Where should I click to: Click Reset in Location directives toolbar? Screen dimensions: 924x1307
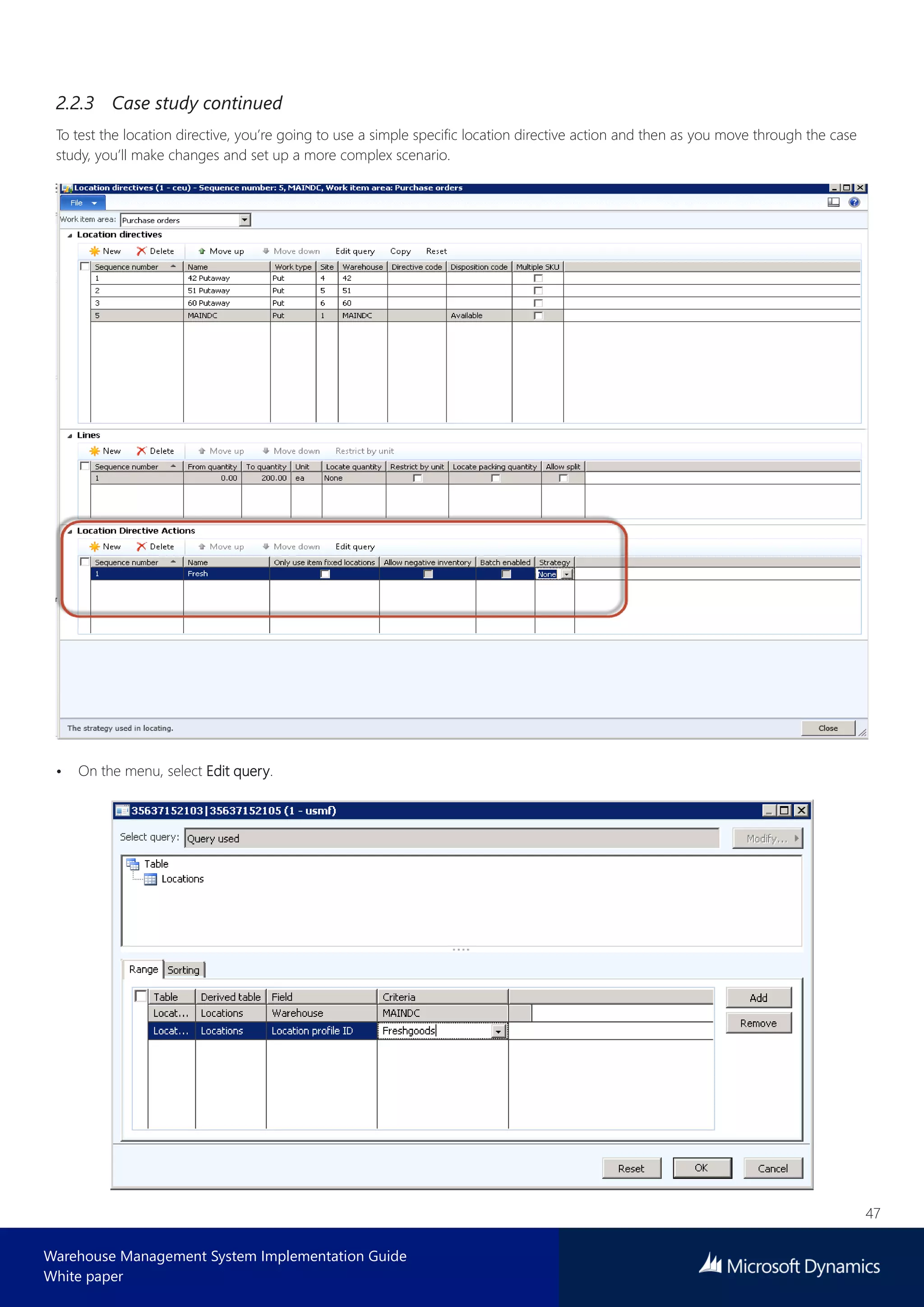click(x=436, y=251)
